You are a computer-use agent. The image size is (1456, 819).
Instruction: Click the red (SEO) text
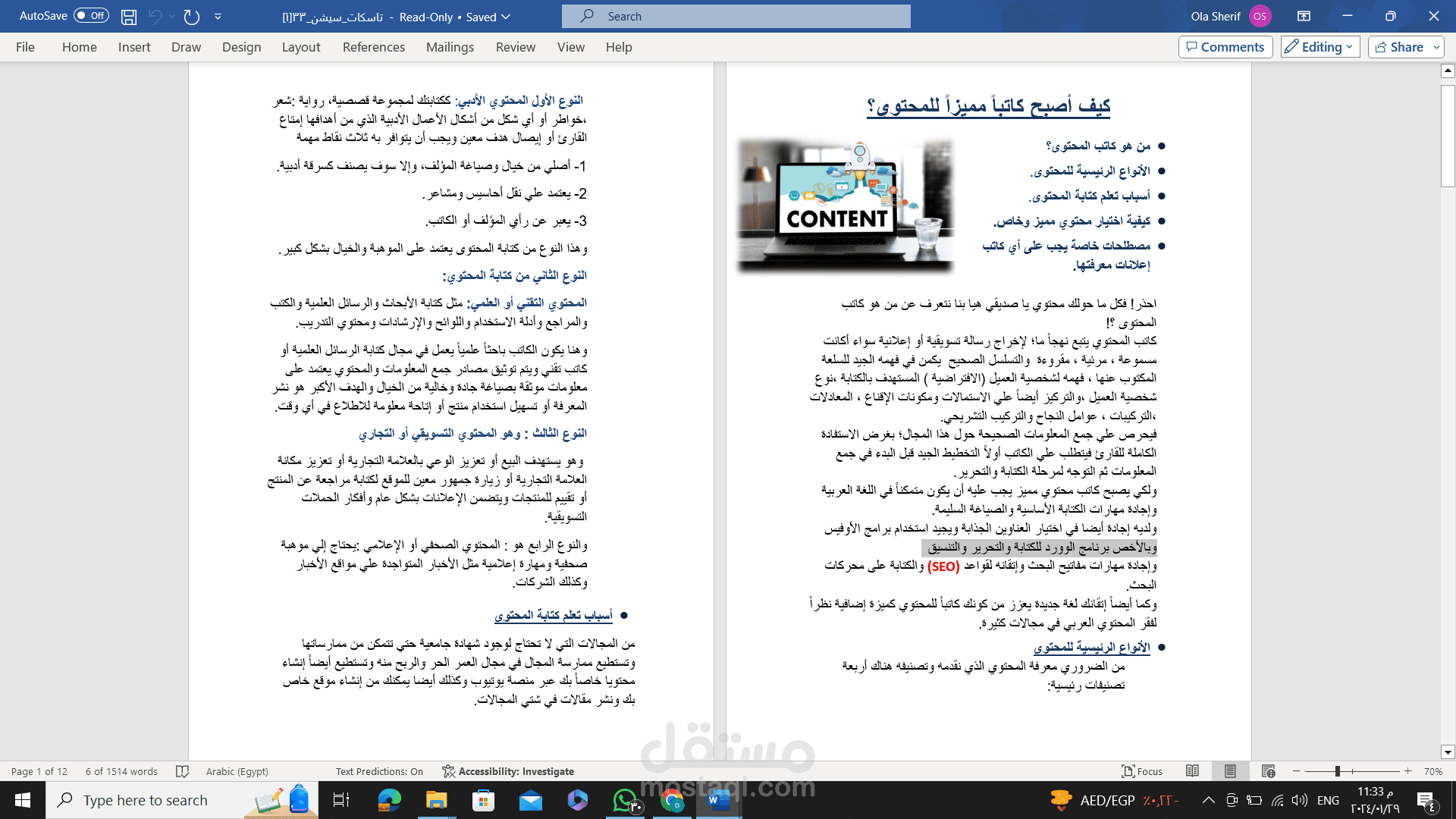point(943,566)
